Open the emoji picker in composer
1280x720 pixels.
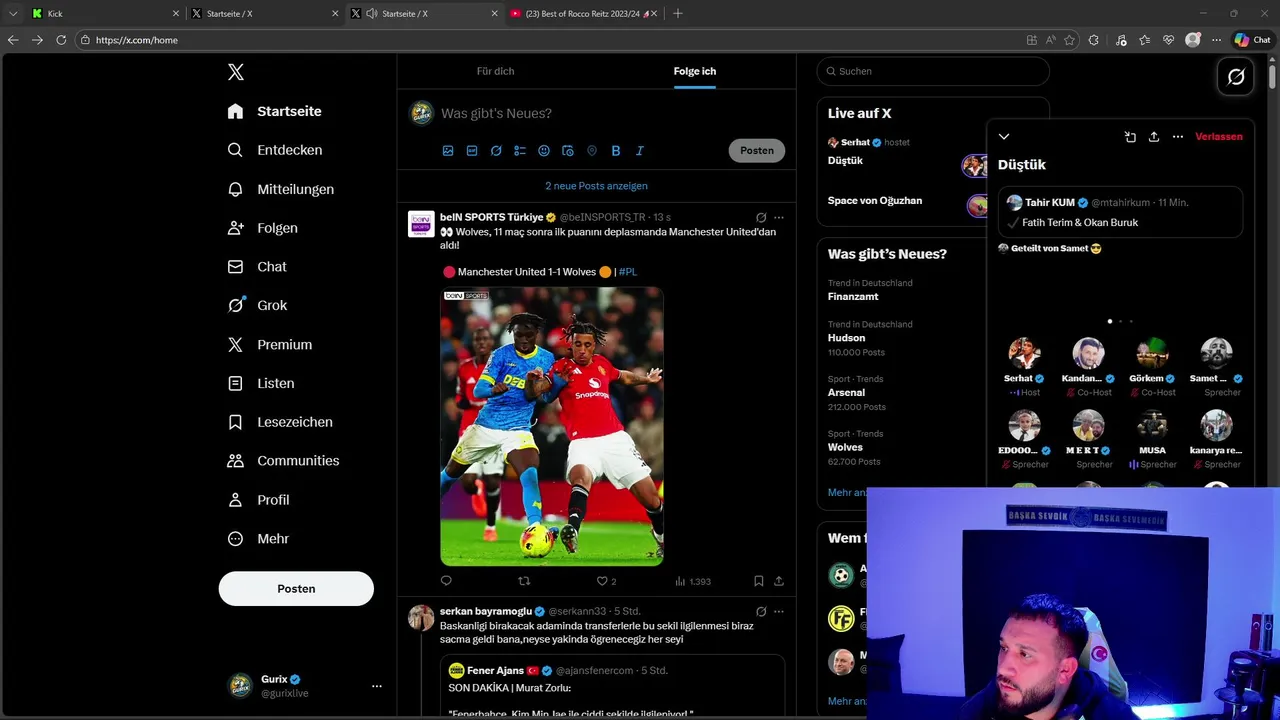(x=544, y=151)
